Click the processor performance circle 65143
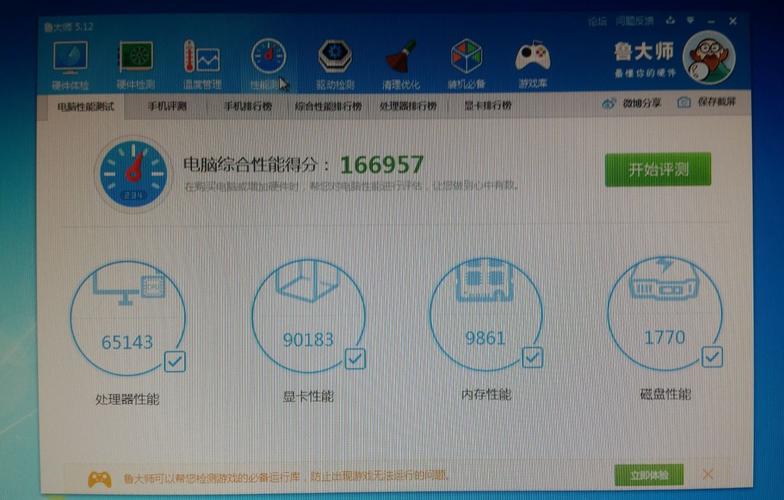 point(128,318)
